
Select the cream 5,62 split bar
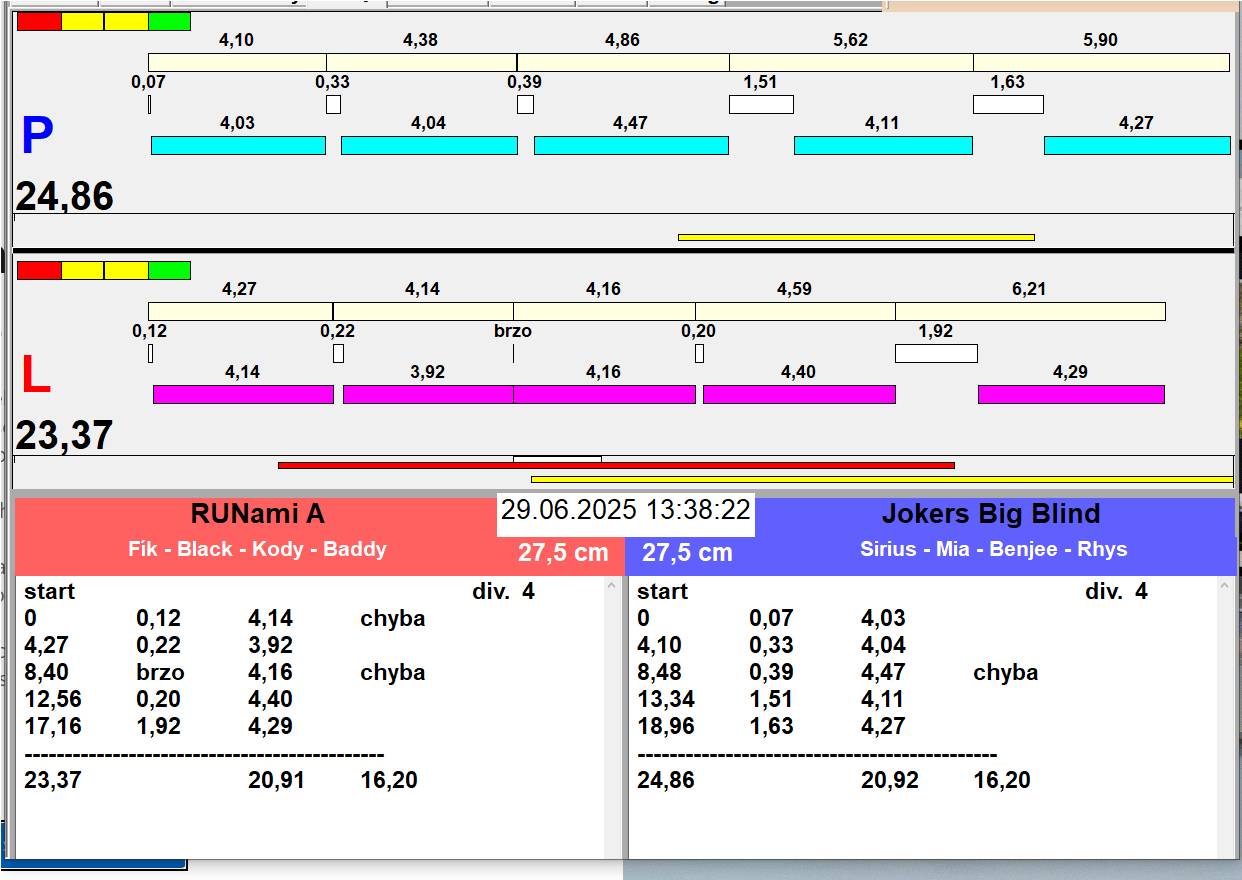tap(851, 62)
